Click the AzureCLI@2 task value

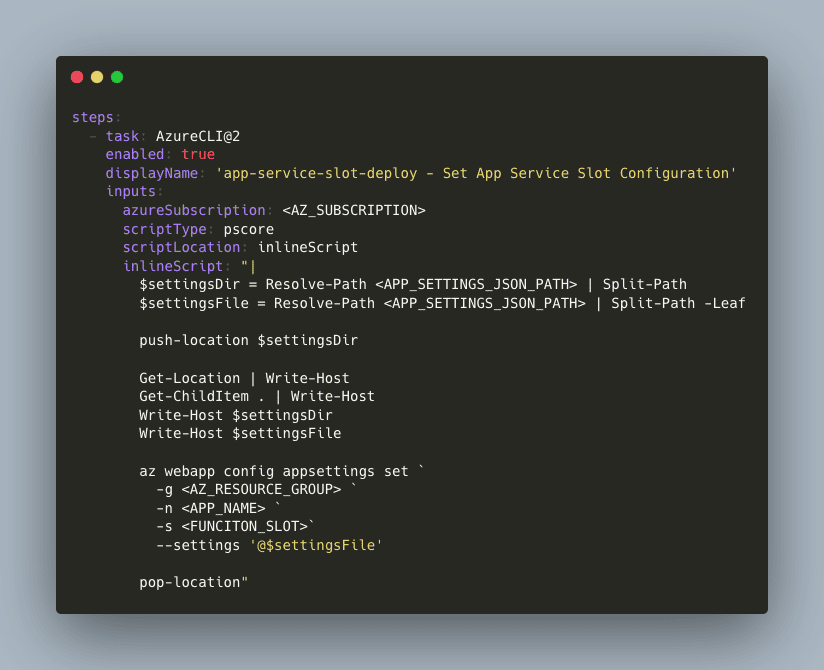pos(198,136)
